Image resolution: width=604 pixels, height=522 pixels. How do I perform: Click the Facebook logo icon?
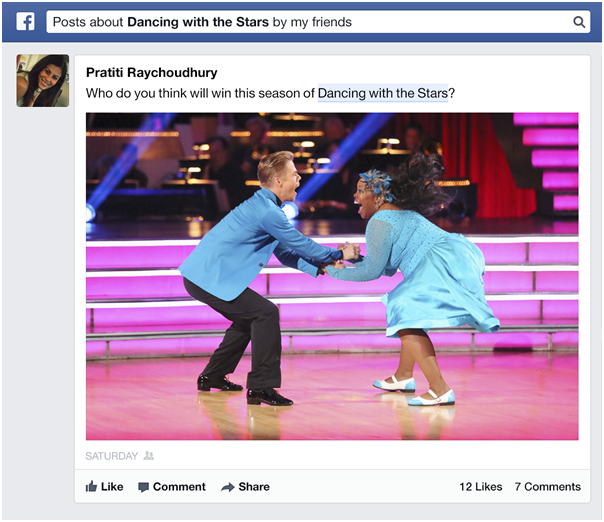pyautogui.click(x=25, y=22)
